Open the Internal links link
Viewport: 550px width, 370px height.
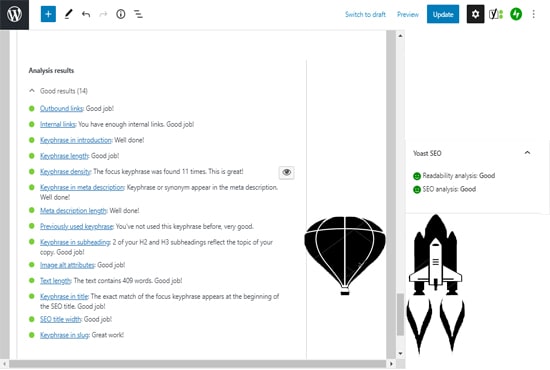[x=58, y=125]
